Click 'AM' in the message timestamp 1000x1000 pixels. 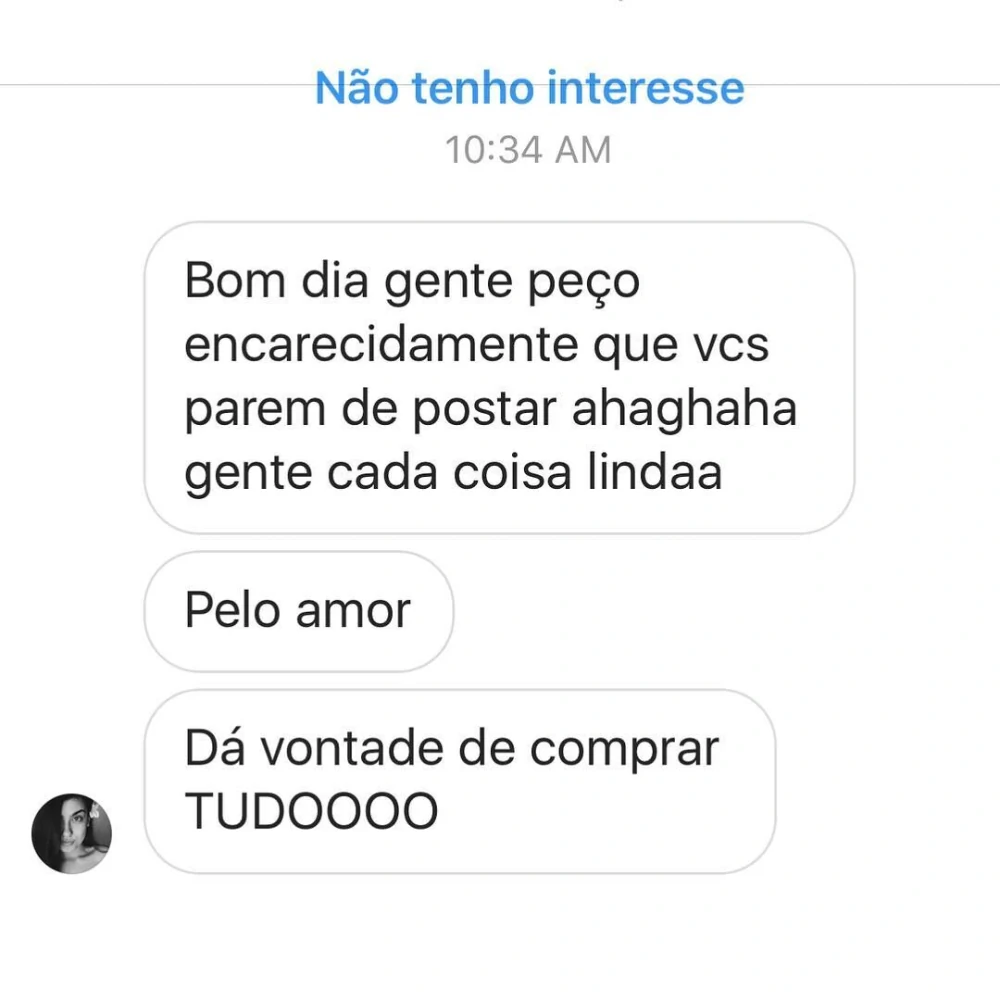pyautogui.click(x=583, y=150)
